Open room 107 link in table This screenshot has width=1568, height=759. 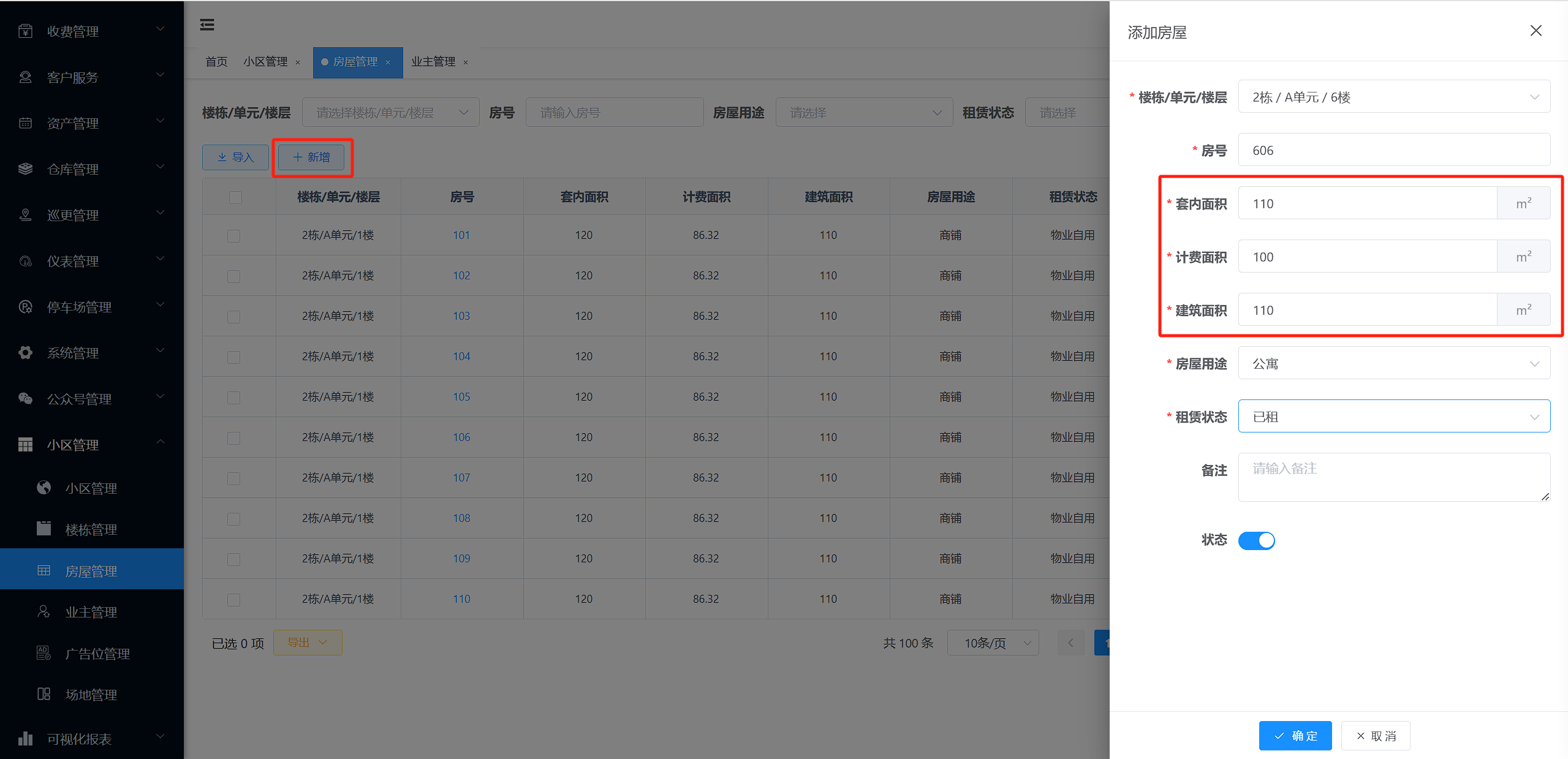pyautogui.click(x=461, y=478)
